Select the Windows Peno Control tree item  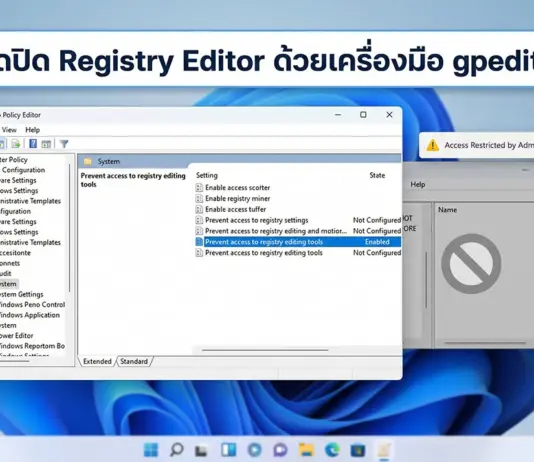(x=33, y=305)
